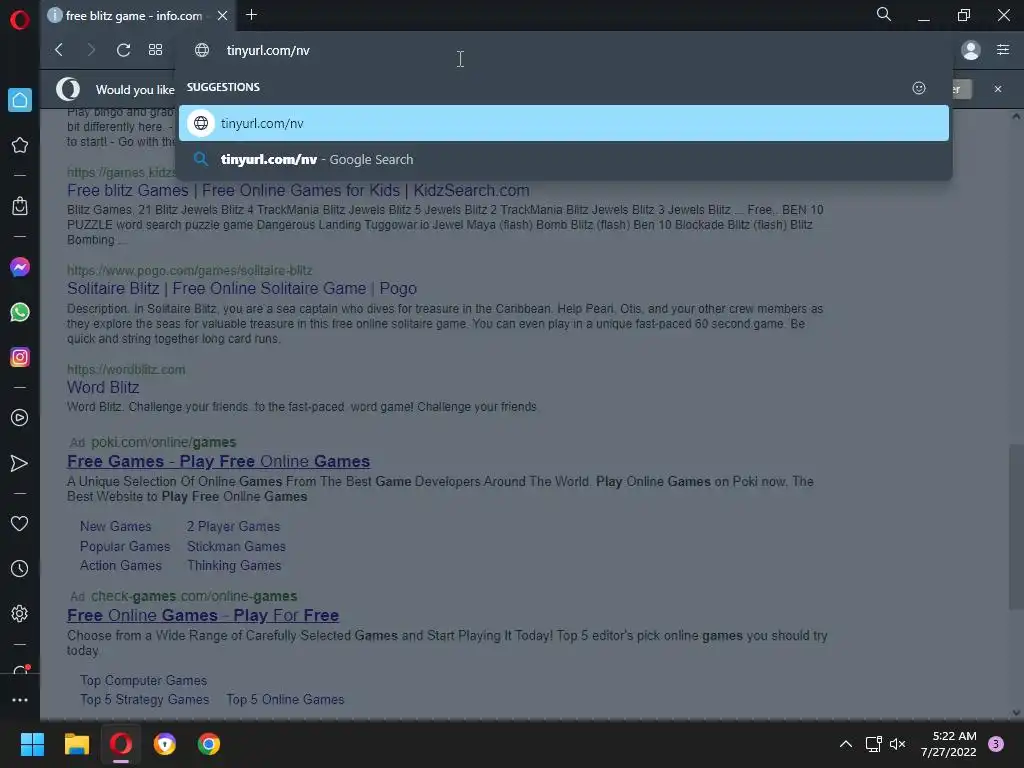Screen dimensions: 1024x768
Task: Click the address bar text field
Action: pos(562,50)
